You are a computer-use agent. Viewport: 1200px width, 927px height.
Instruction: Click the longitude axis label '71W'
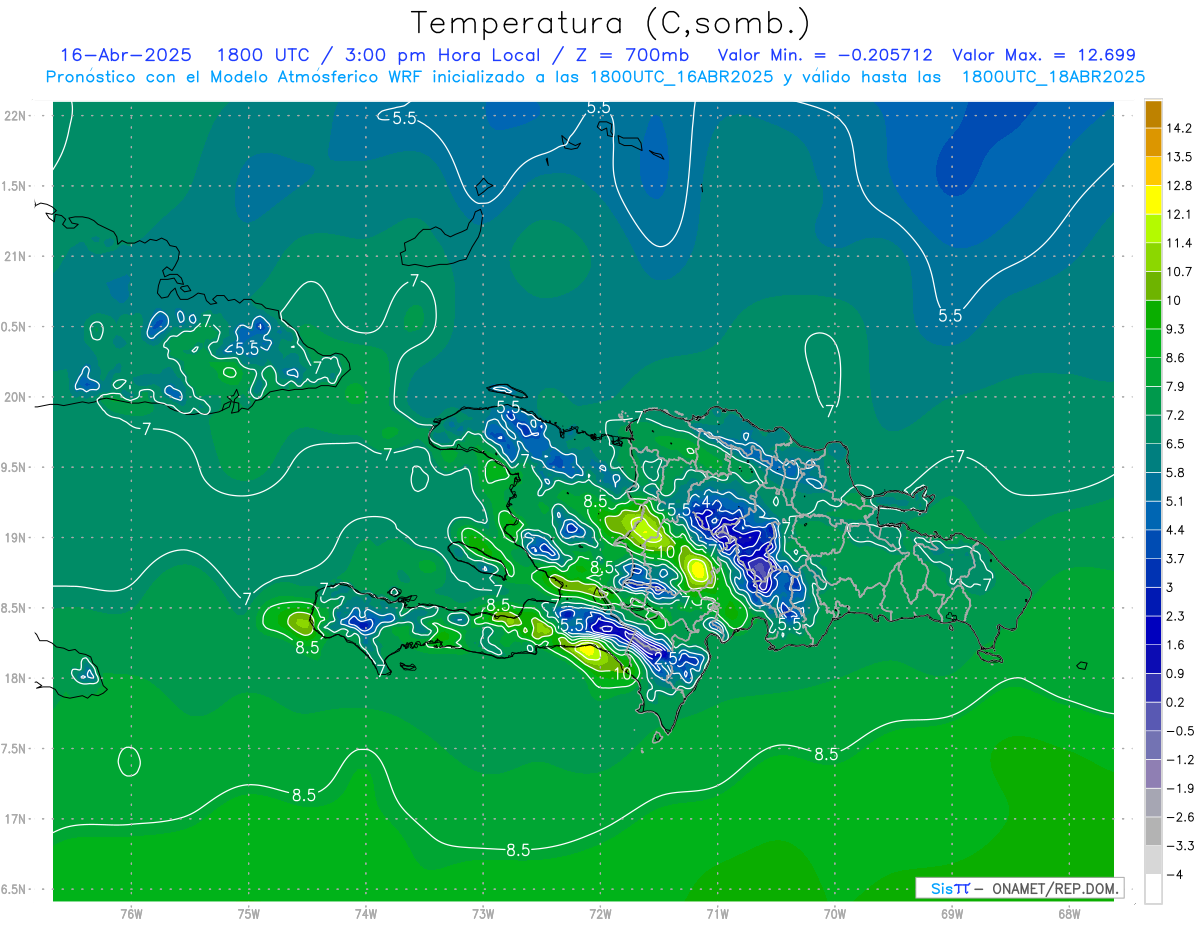pos(717,914)
